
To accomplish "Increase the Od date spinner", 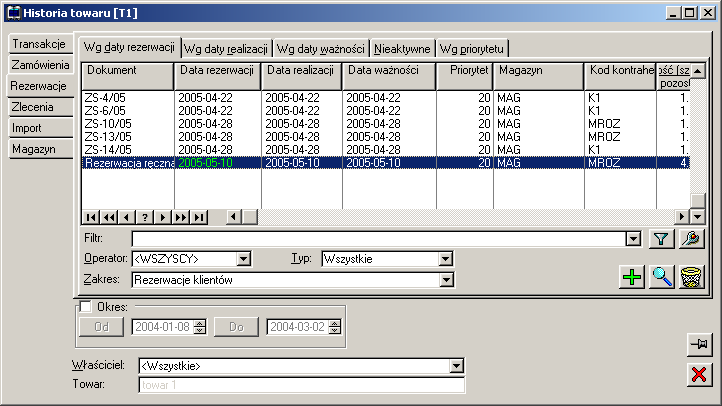I will (x=199, y=323).
